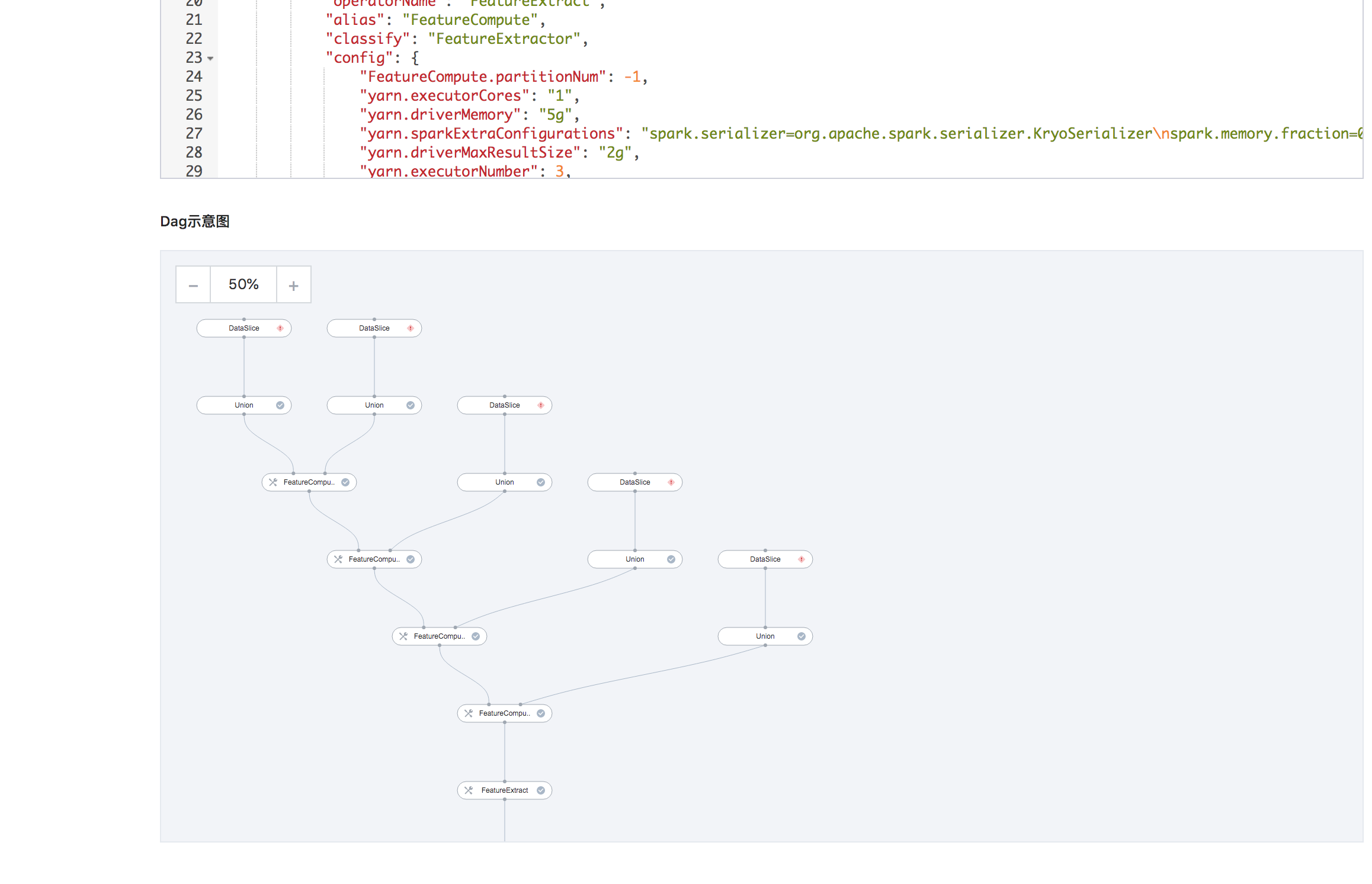
Task: Click the "yarn.executorNumber" key
Action: coord(449,171)
